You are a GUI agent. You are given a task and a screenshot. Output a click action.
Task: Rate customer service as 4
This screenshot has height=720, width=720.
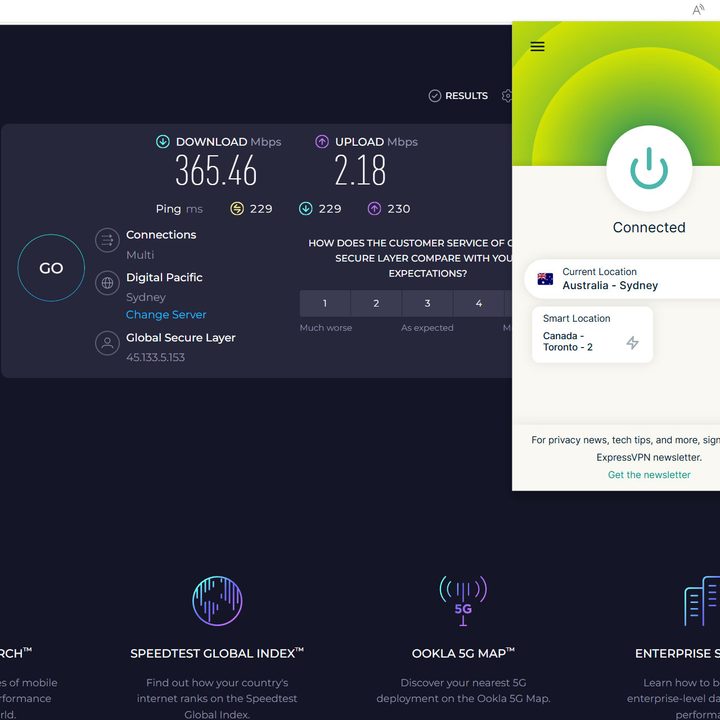point(478,303)
